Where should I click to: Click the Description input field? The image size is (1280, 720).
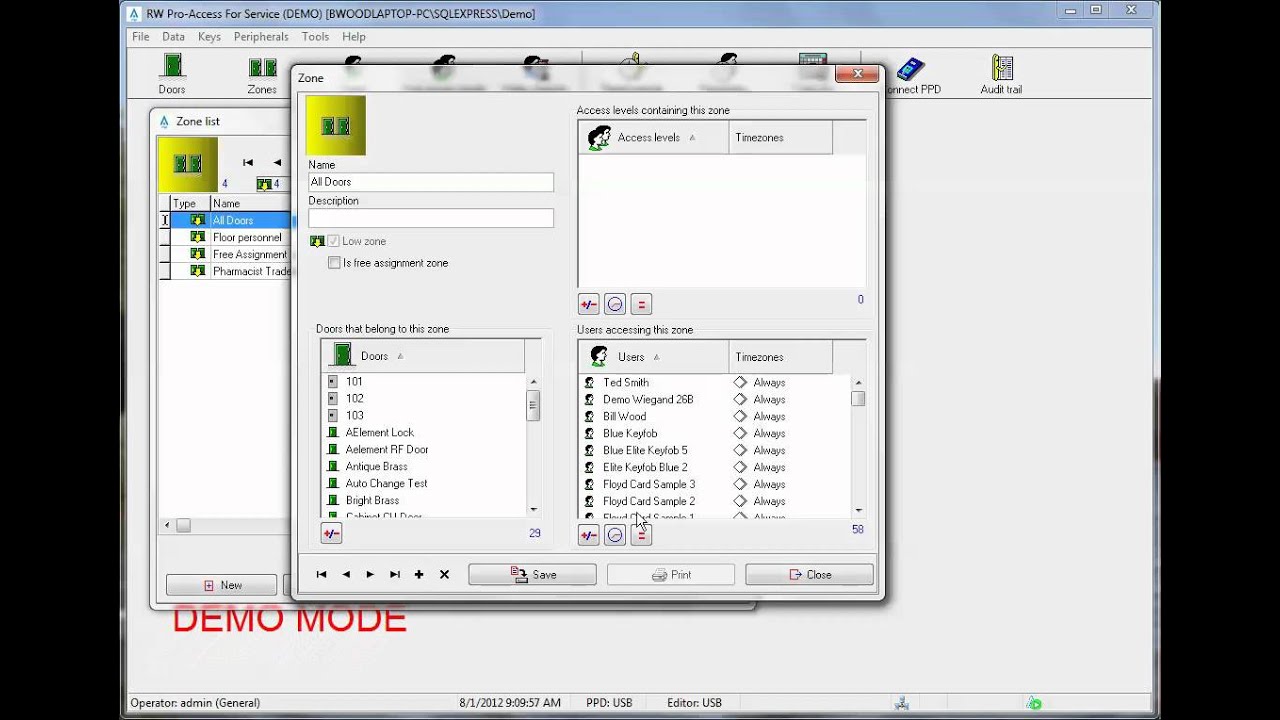[431, 218]
